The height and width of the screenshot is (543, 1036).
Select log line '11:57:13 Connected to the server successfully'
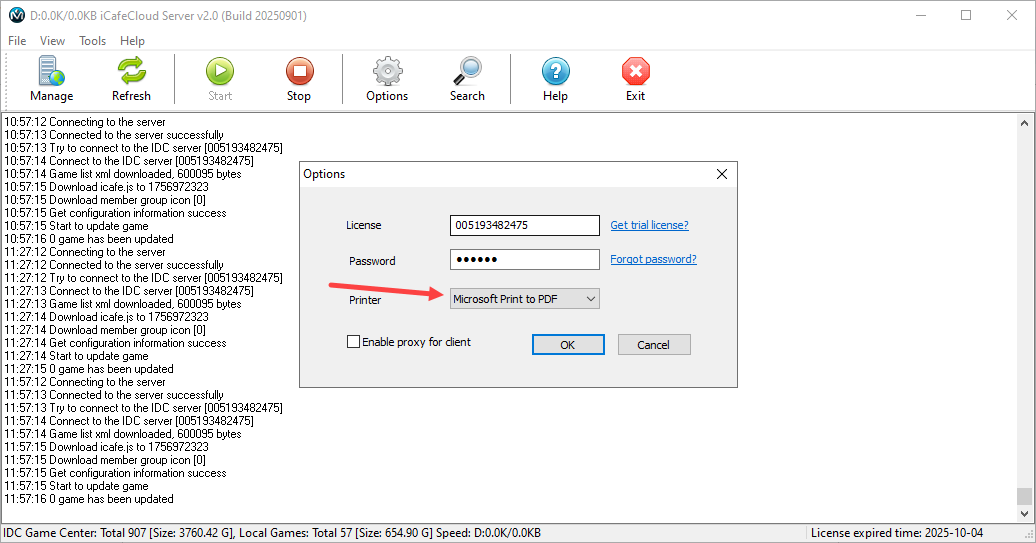pos(114,394)
